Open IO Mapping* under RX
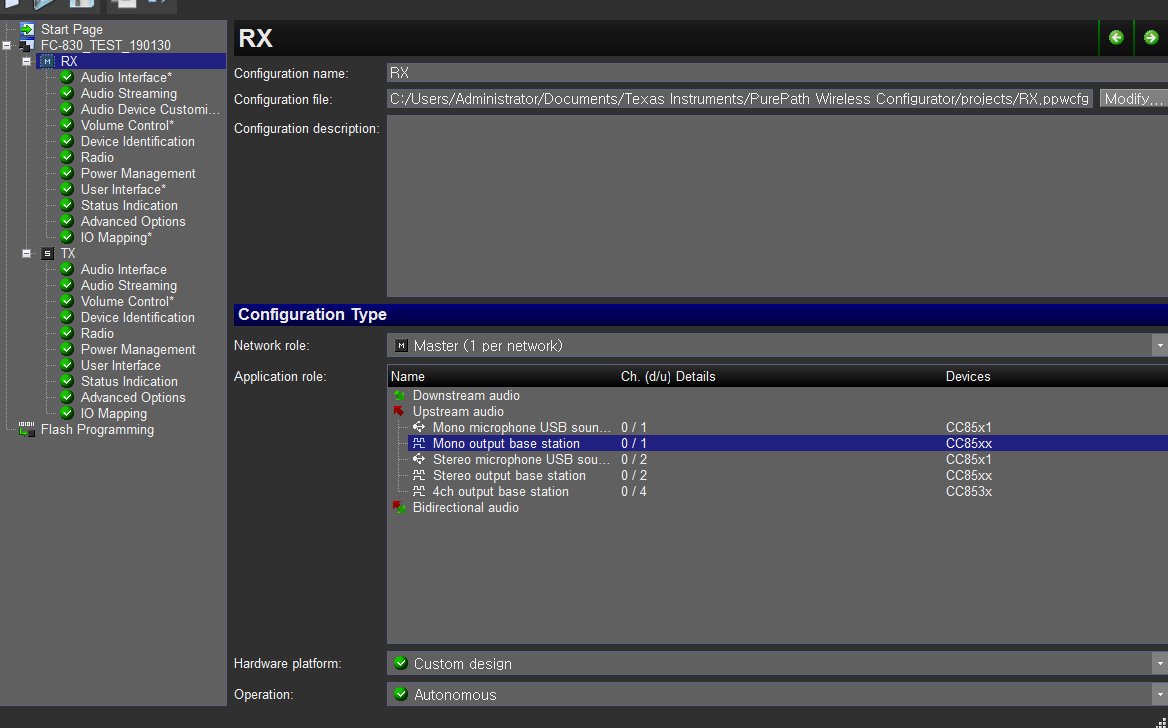The width and height of the screenshot is (1168, 728). click(x=116, y=238)
